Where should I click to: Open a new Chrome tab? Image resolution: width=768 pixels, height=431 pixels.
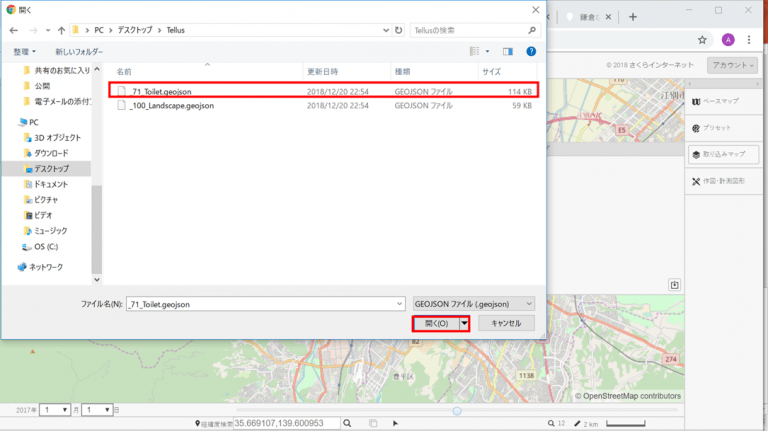point(633,17)
